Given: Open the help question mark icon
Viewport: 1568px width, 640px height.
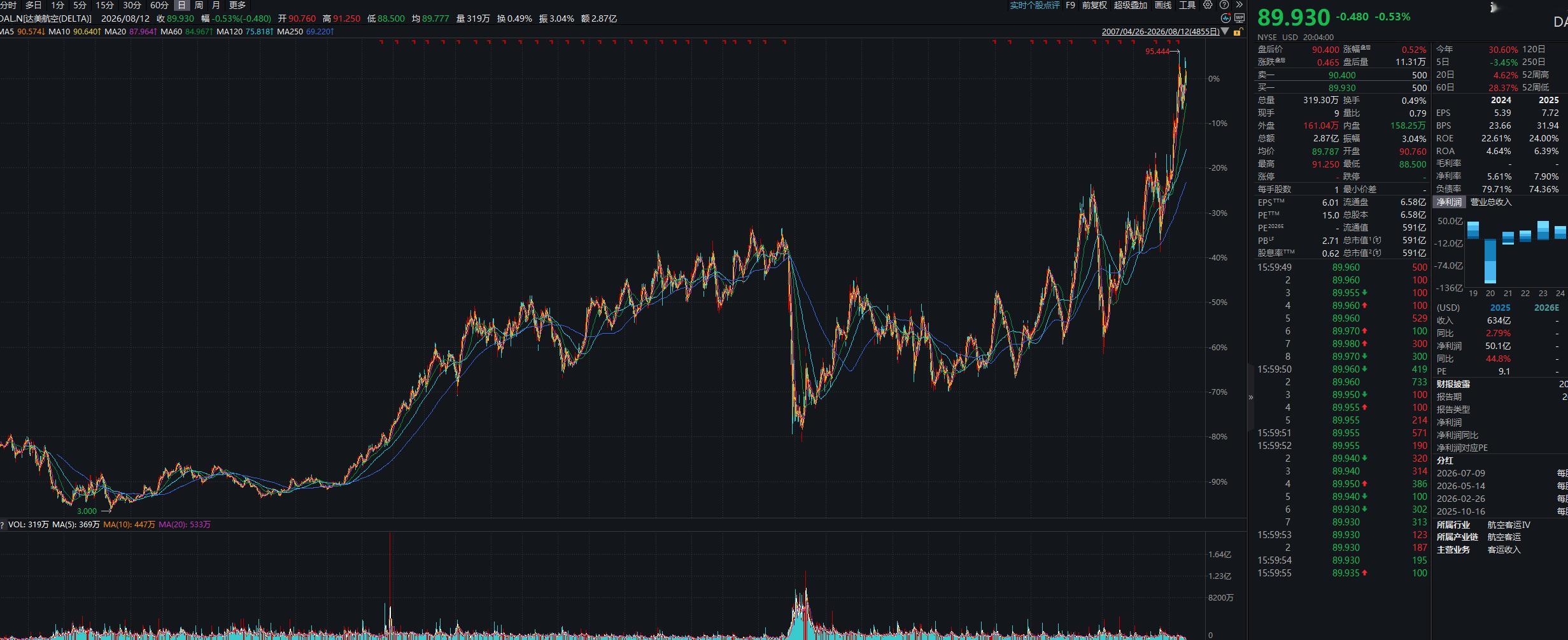Looking at the screenshot, I should (x=1224, y=5).
